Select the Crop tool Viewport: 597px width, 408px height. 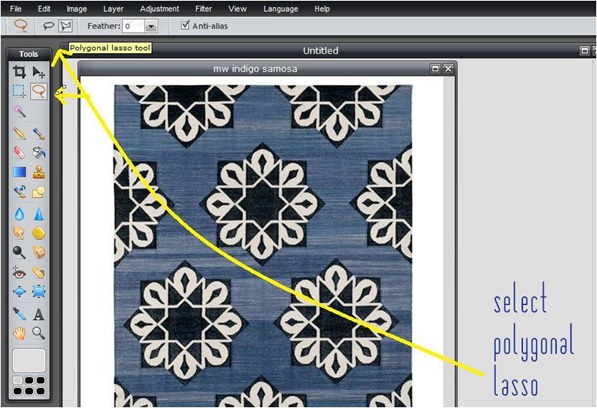pos(19,72)
